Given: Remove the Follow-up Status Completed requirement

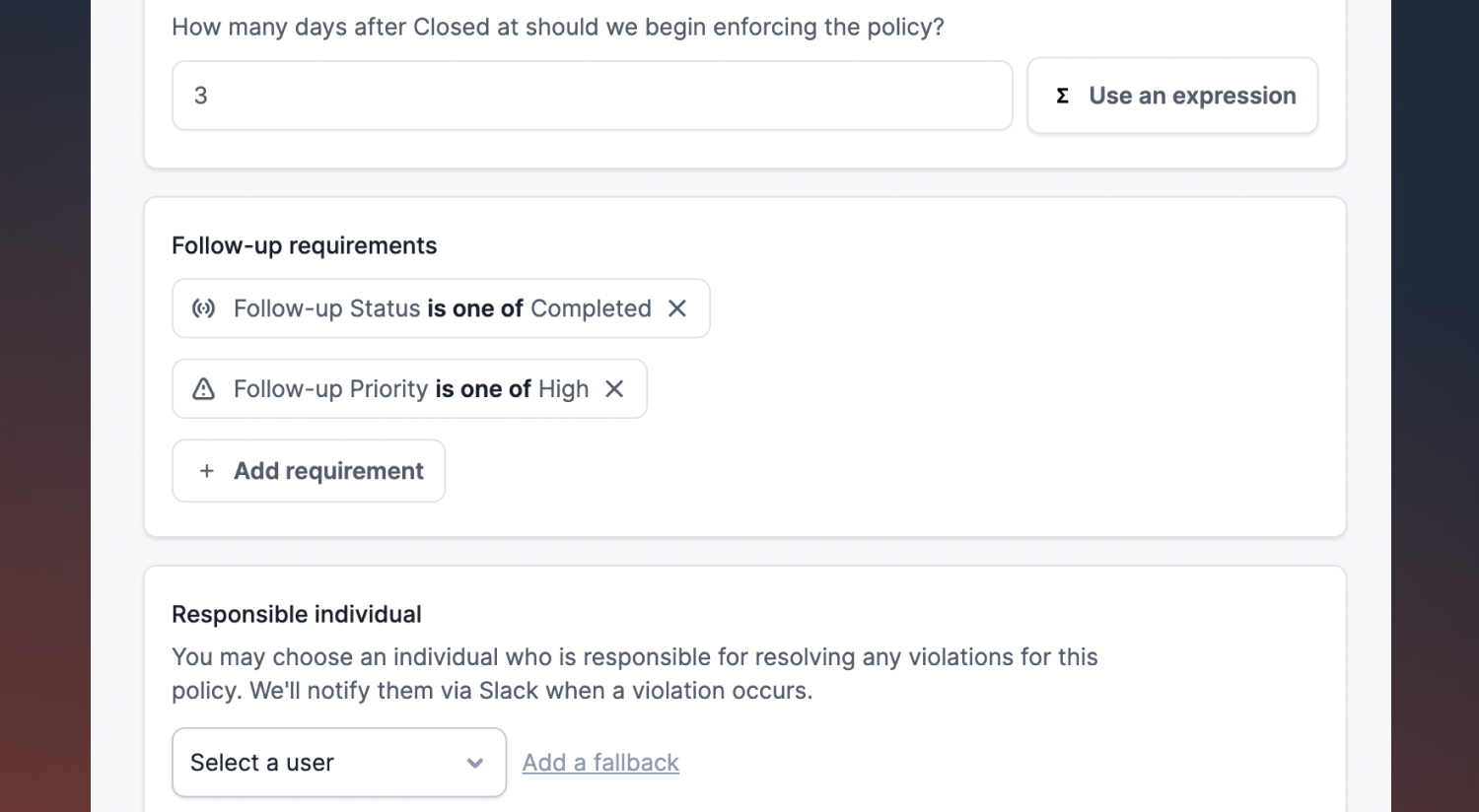Looking at the screenshot, I should click(x=677, y=308).
